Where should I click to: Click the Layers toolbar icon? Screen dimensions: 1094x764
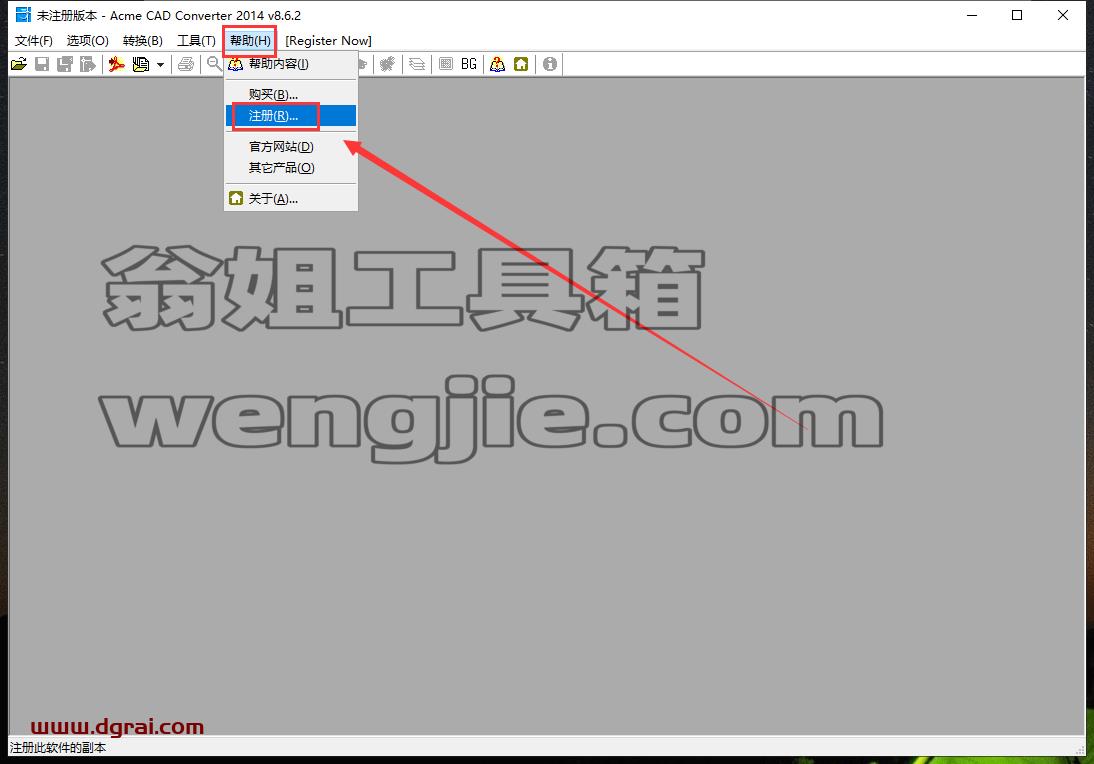(417, 64)
